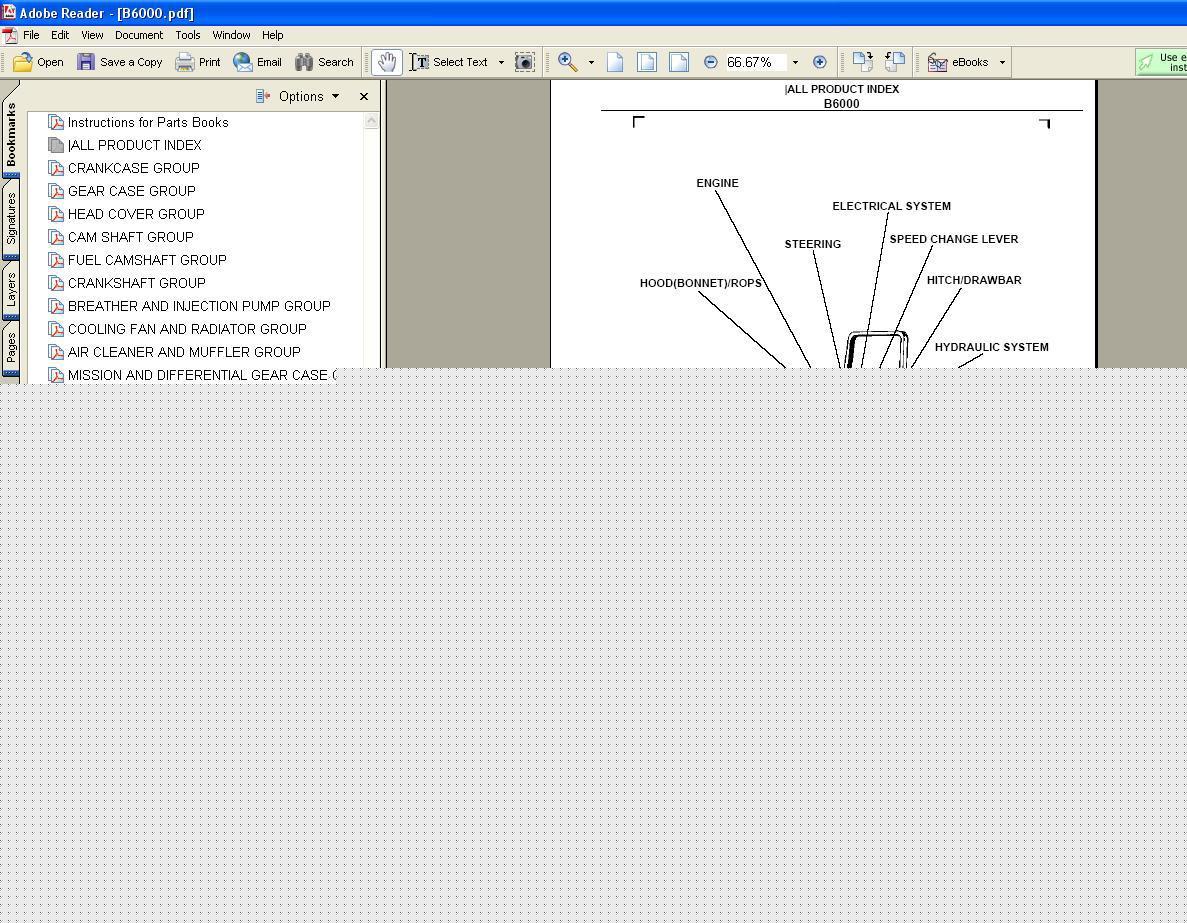Viewport: 1187px width, 923px height.
Task: Click Save a Copy floppy icon
Action: tap(86, 62)
